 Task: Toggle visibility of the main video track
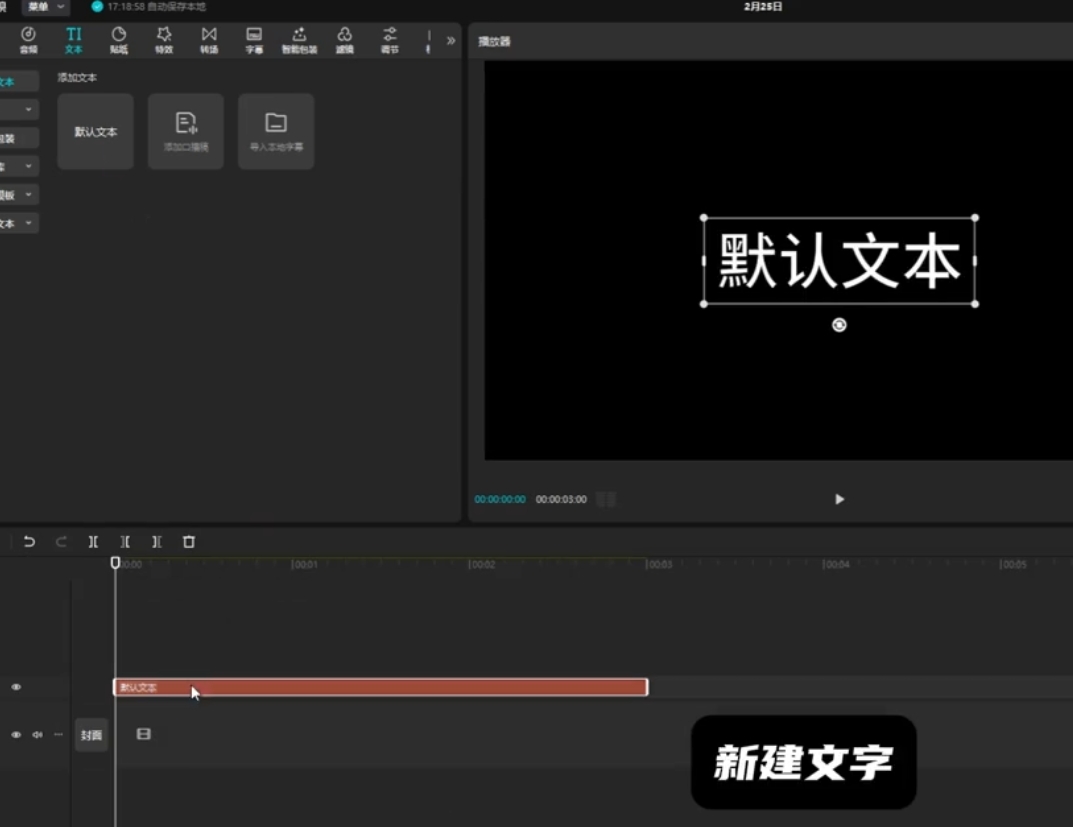pos(16,735)
